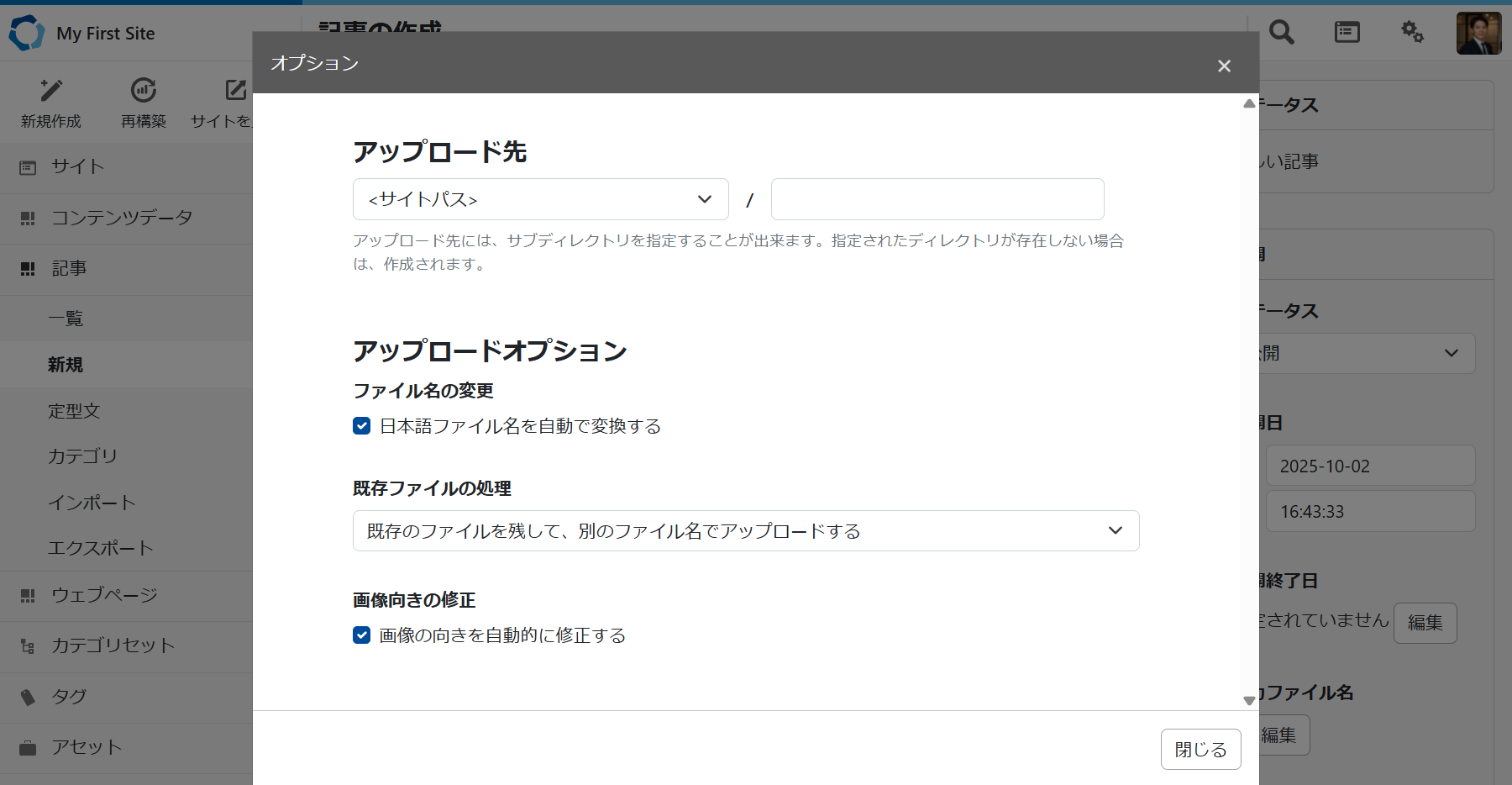Expand the 既存ファイルの処理 dropdown
Viewport: 1512px width, 785px height.
(x=745, y=531)
